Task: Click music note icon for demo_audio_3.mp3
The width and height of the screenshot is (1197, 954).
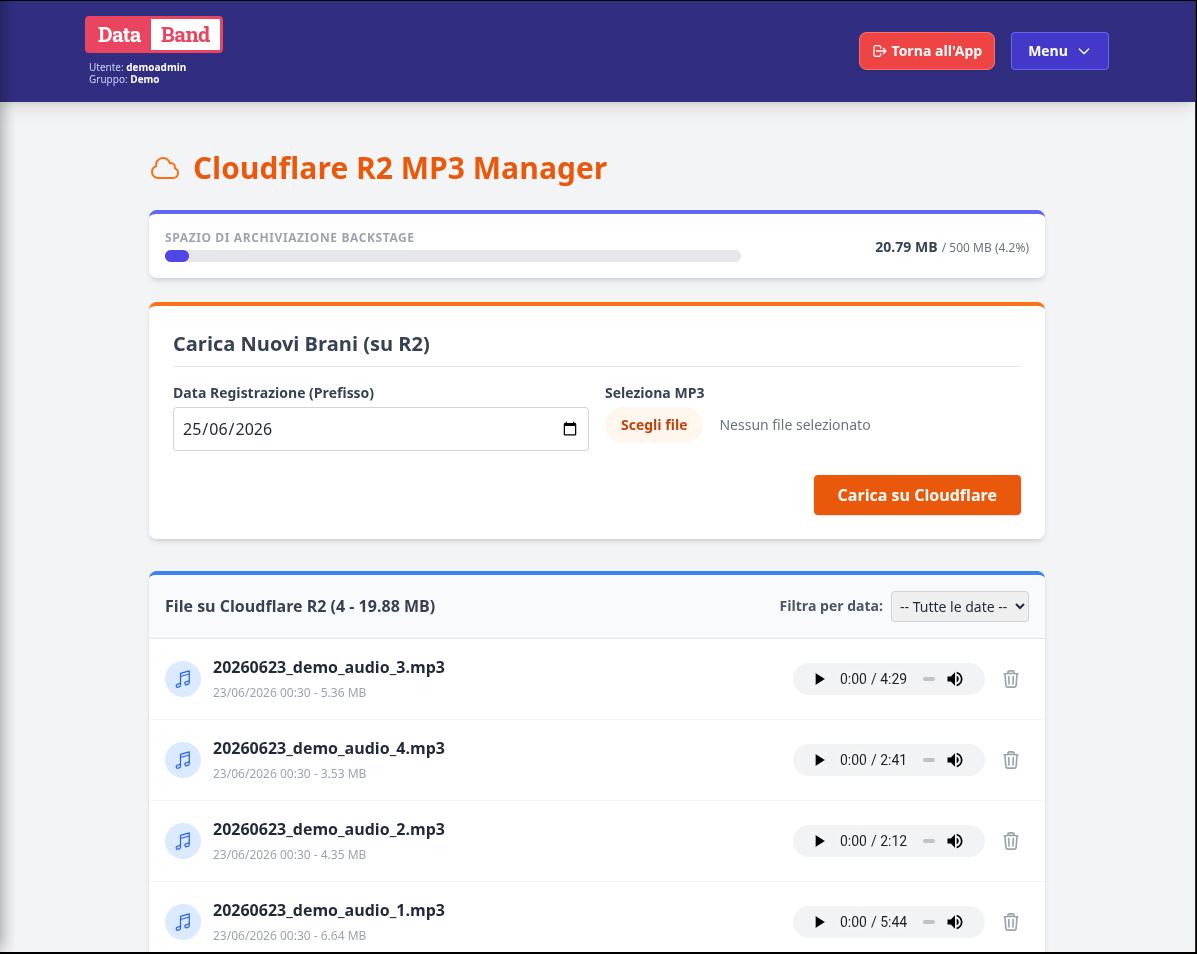Action: tap(183, 679)
